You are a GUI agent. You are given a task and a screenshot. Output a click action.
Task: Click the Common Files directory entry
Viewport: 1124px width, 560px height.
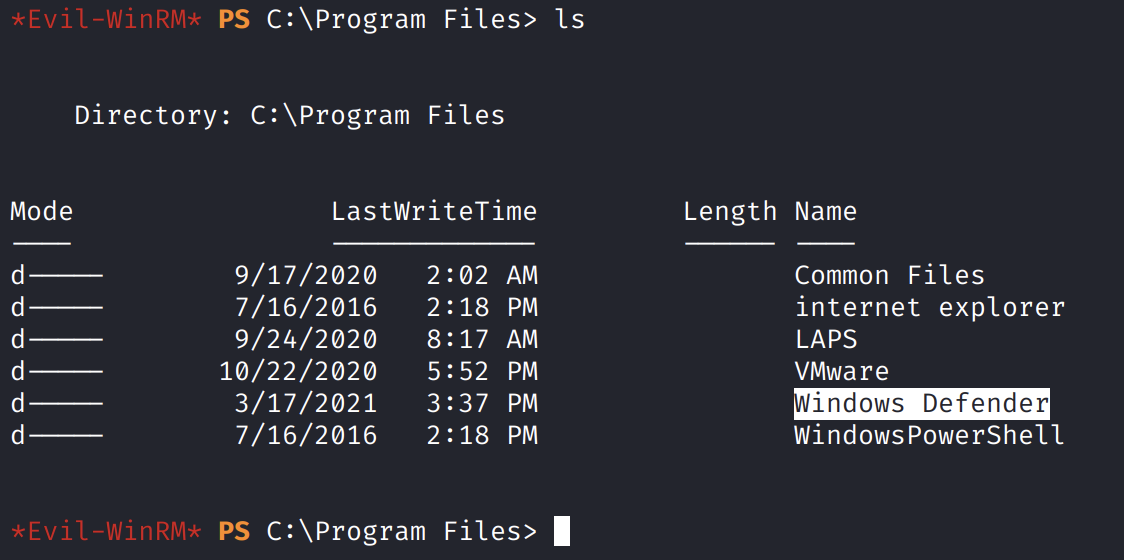pyautogui.click(x=889, y=275)
